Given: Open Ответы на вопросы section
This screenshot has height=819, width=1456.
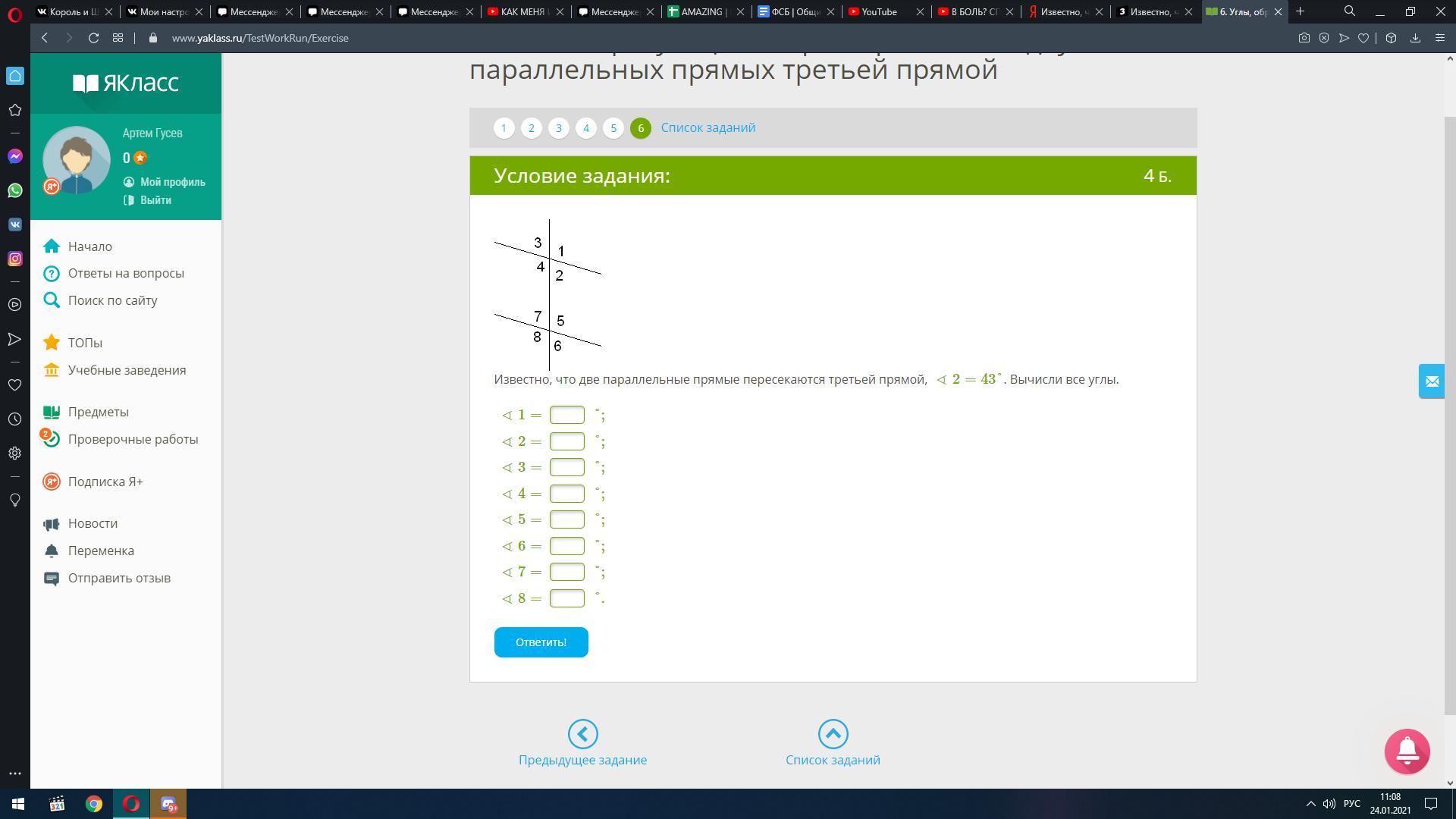Looking at the screenshot, I should pos(126,273).
